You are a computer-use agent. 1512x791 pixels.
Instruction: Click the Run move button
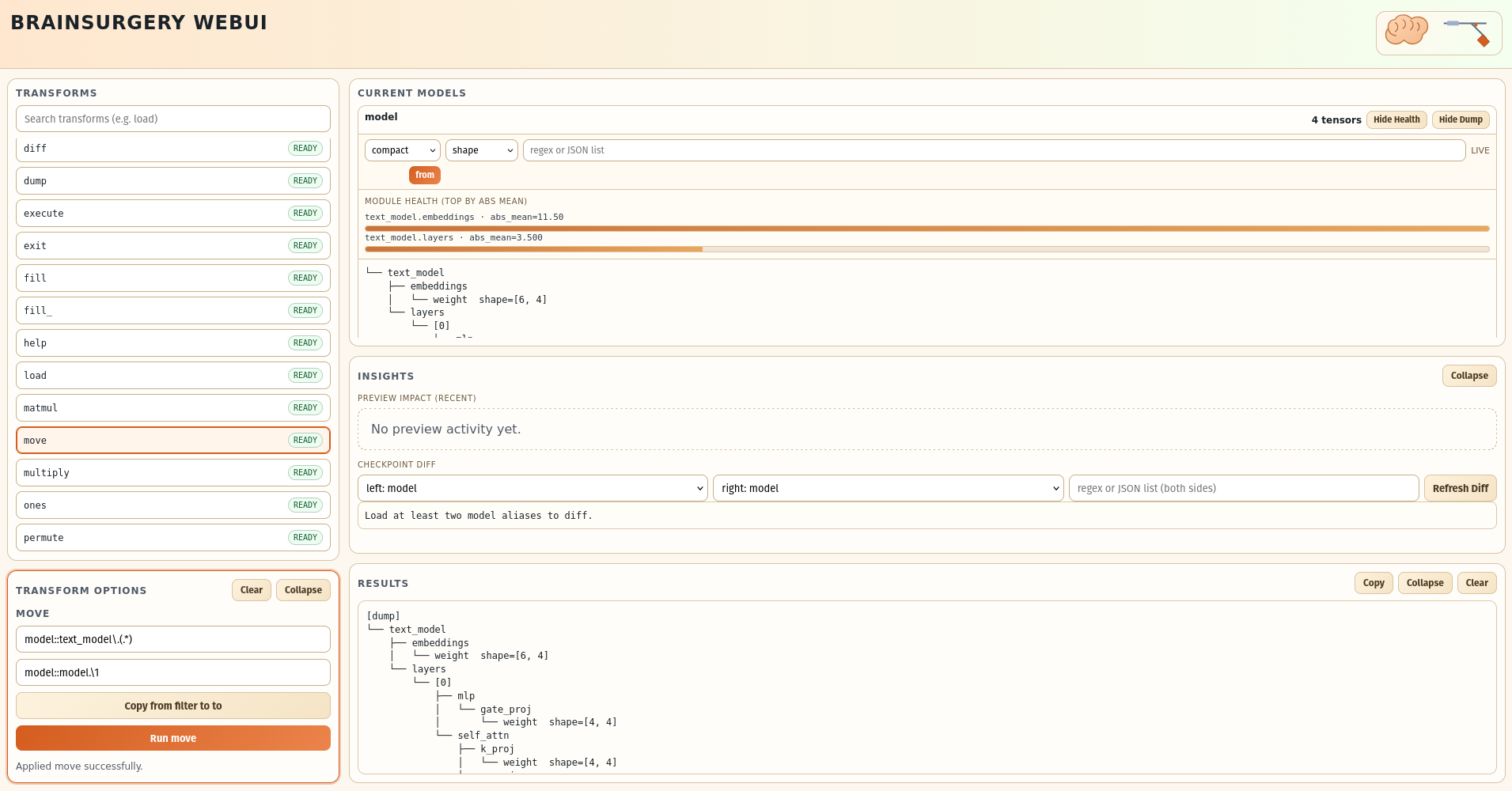point(173,738)
